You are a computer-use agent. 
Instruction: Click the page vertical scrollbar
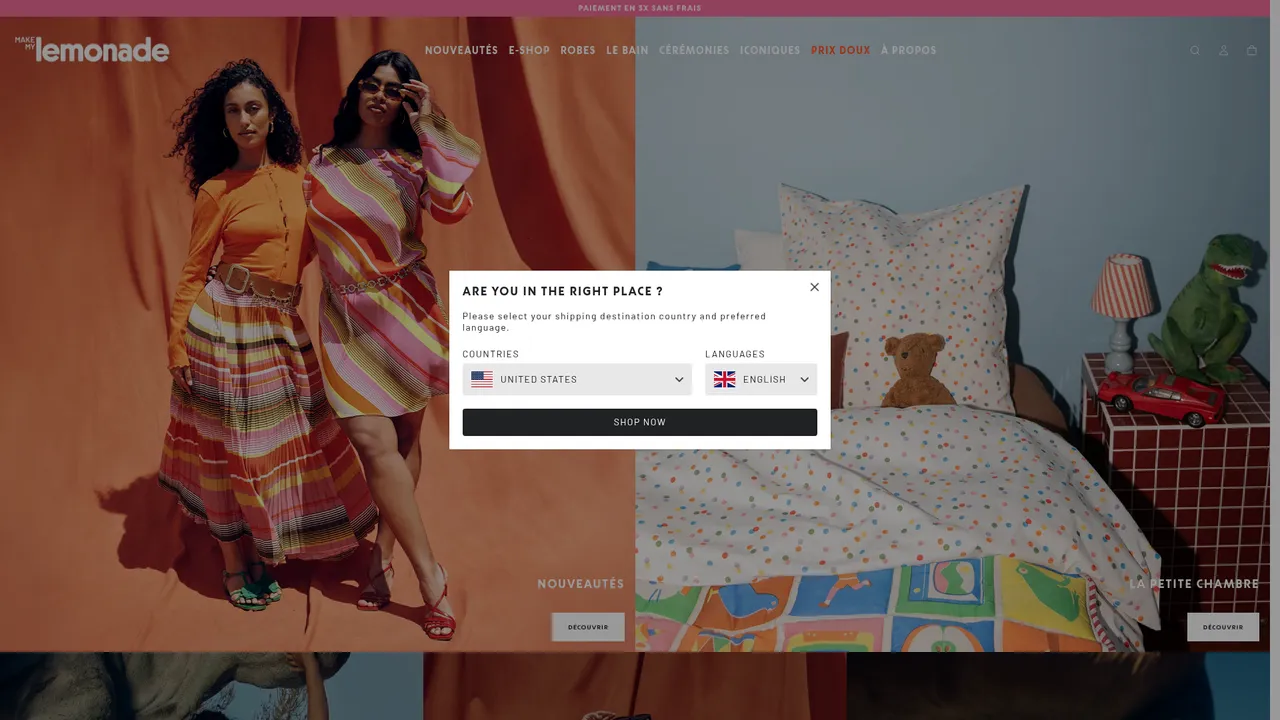[x=1275, y=360]
